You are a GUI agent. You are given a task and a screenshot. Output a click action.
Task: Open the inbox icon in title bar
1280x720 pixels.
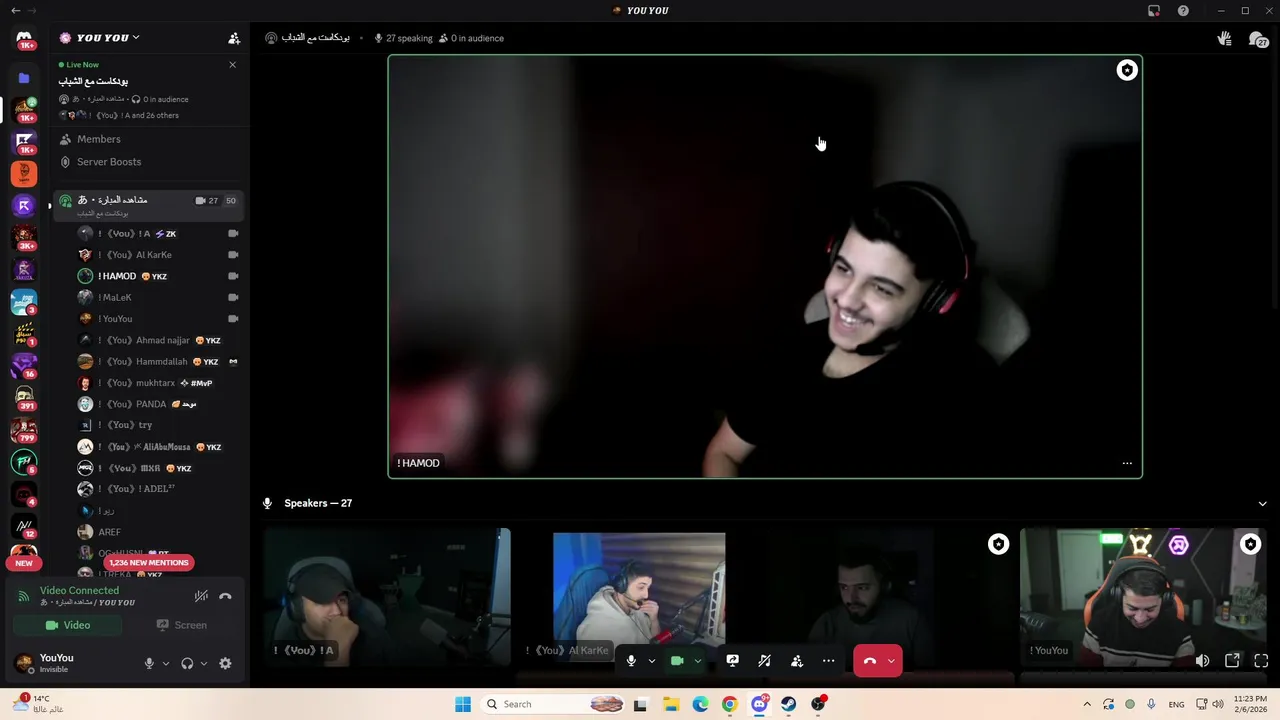1154,10
